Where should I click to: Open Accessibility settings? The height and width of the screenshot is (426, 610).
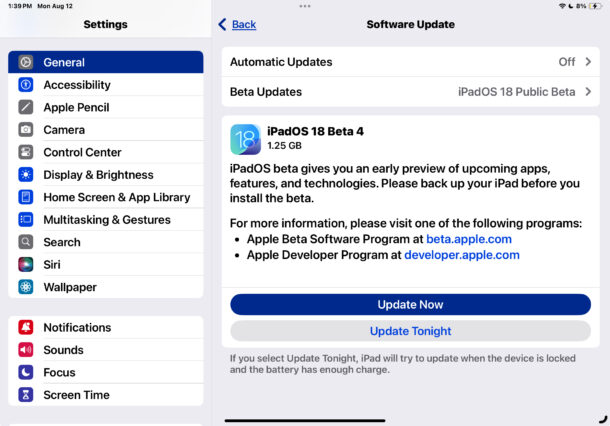point(106,85)
